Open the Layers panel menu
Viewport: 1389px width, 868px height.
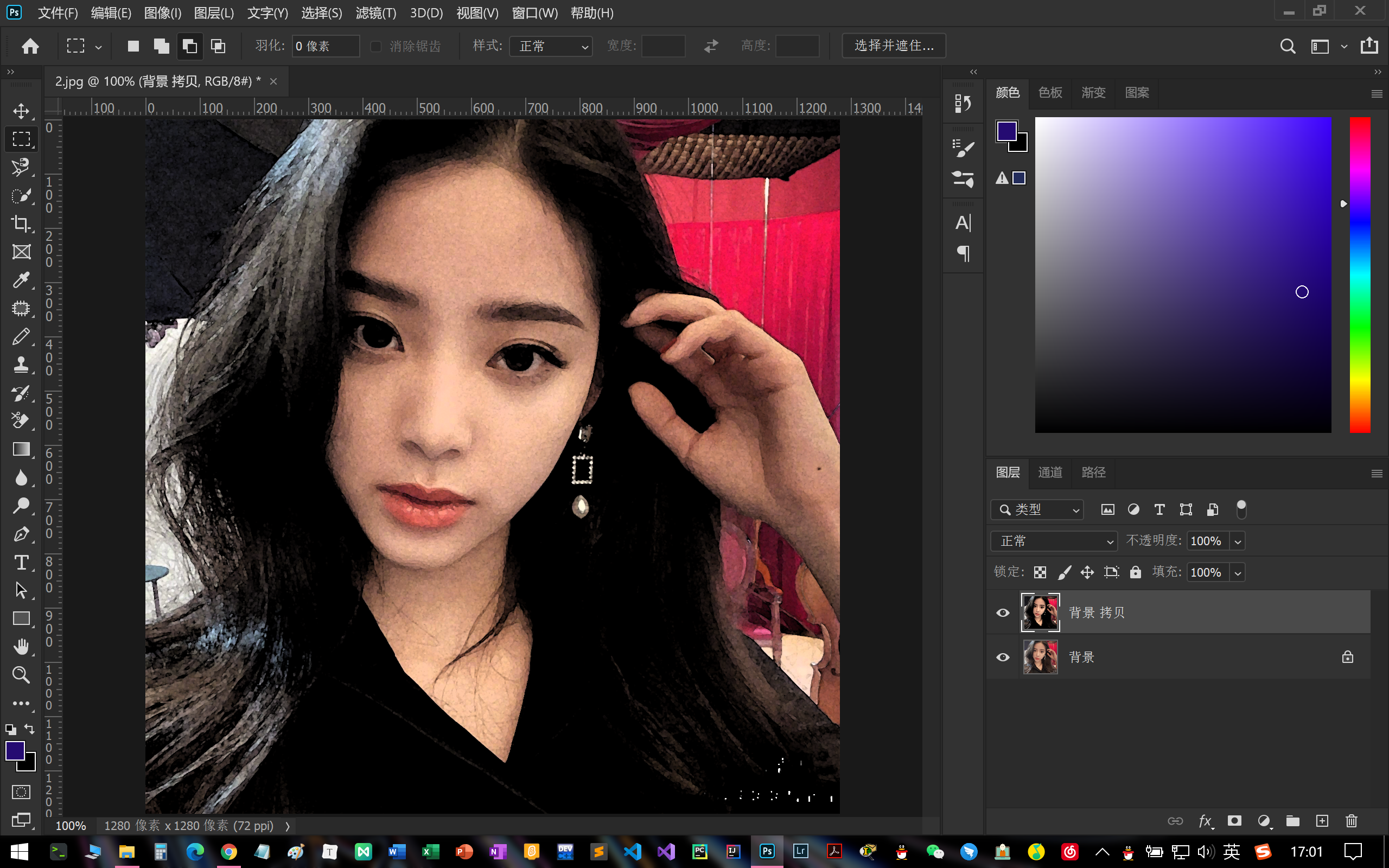tap(1377, 474)
